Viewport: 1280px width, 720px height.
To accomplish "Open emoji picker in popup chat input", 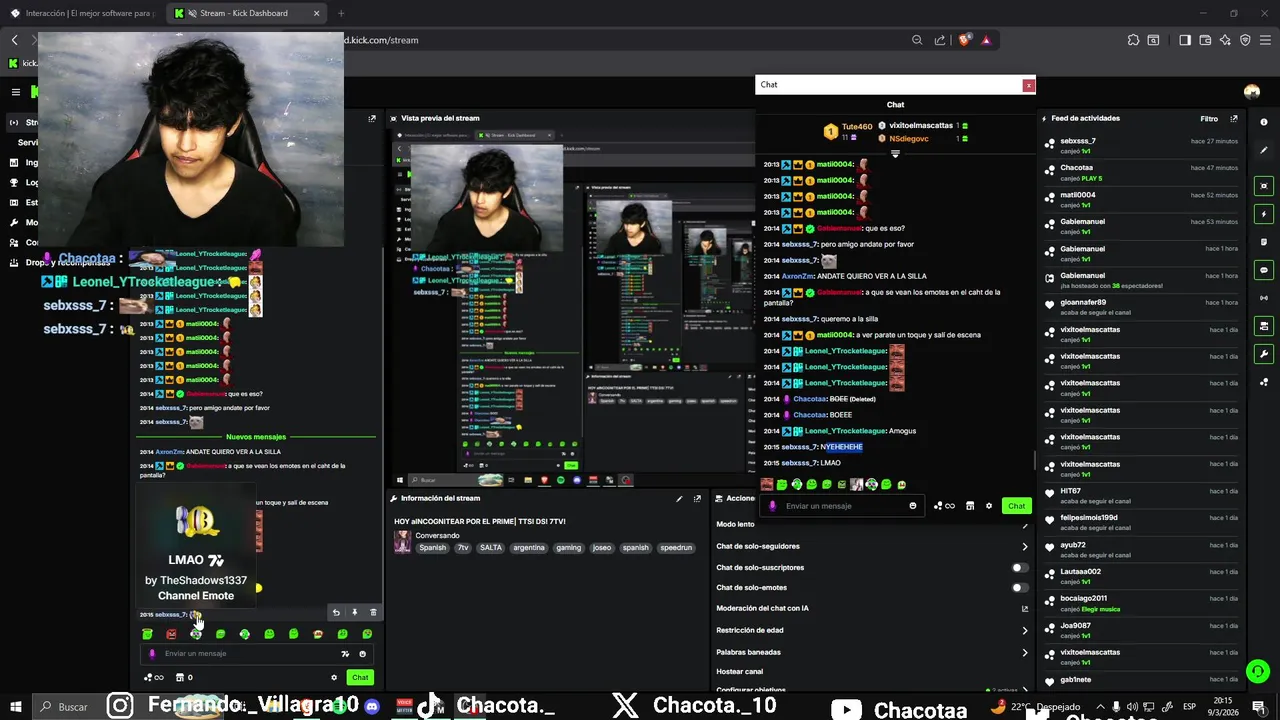I will coord(913,506).
